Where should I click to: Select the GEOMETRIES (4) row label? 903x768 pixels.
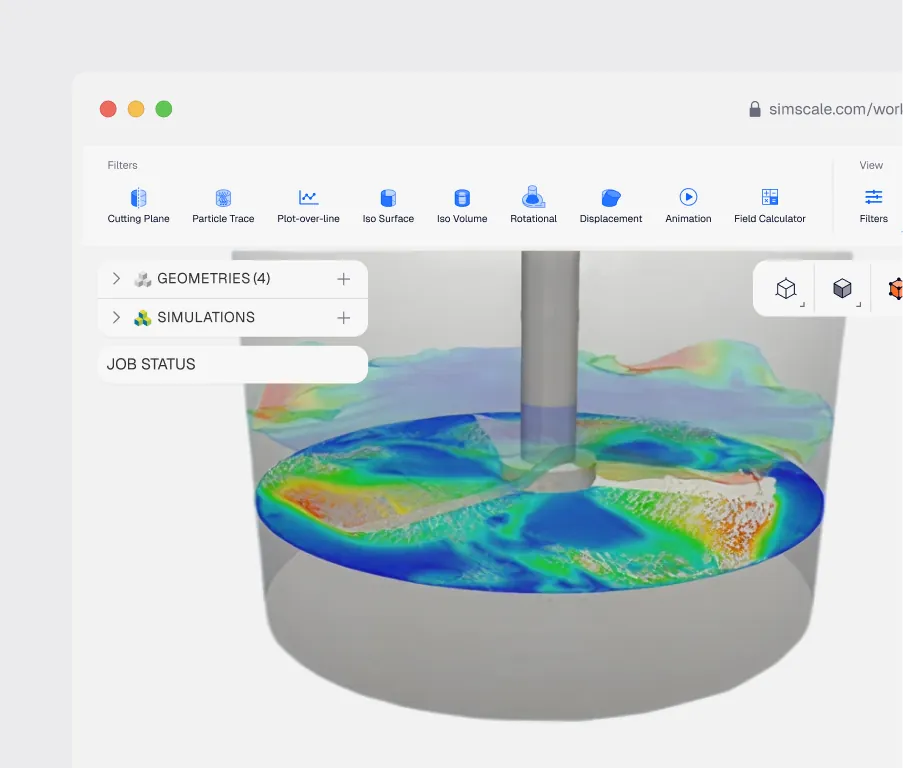(x=214, y=279)
